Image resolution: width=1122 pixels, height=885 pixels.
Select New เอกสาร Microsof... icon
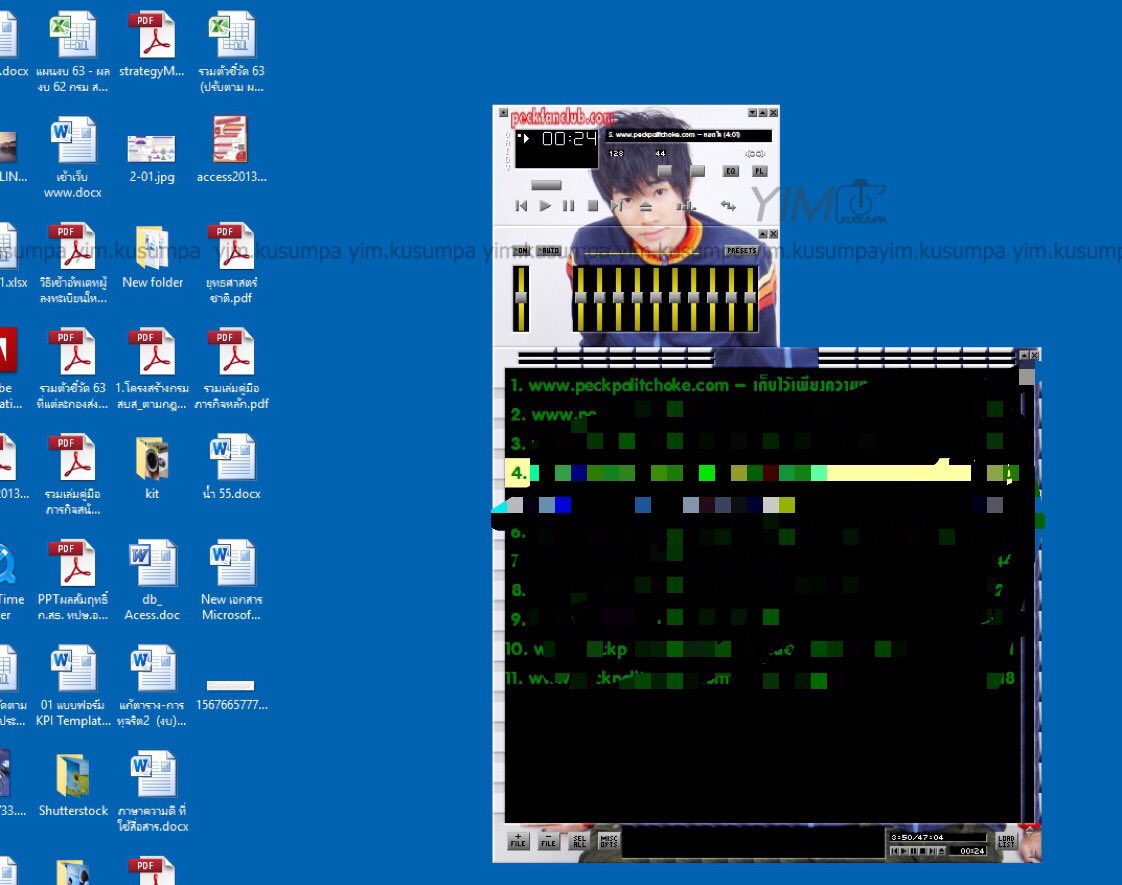231,580
